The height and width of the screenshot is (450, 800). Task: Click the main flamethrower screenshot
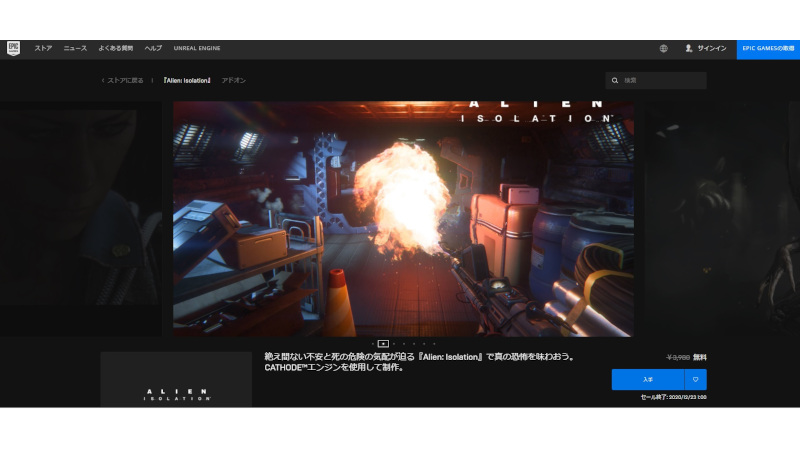(x=404, y=219)
